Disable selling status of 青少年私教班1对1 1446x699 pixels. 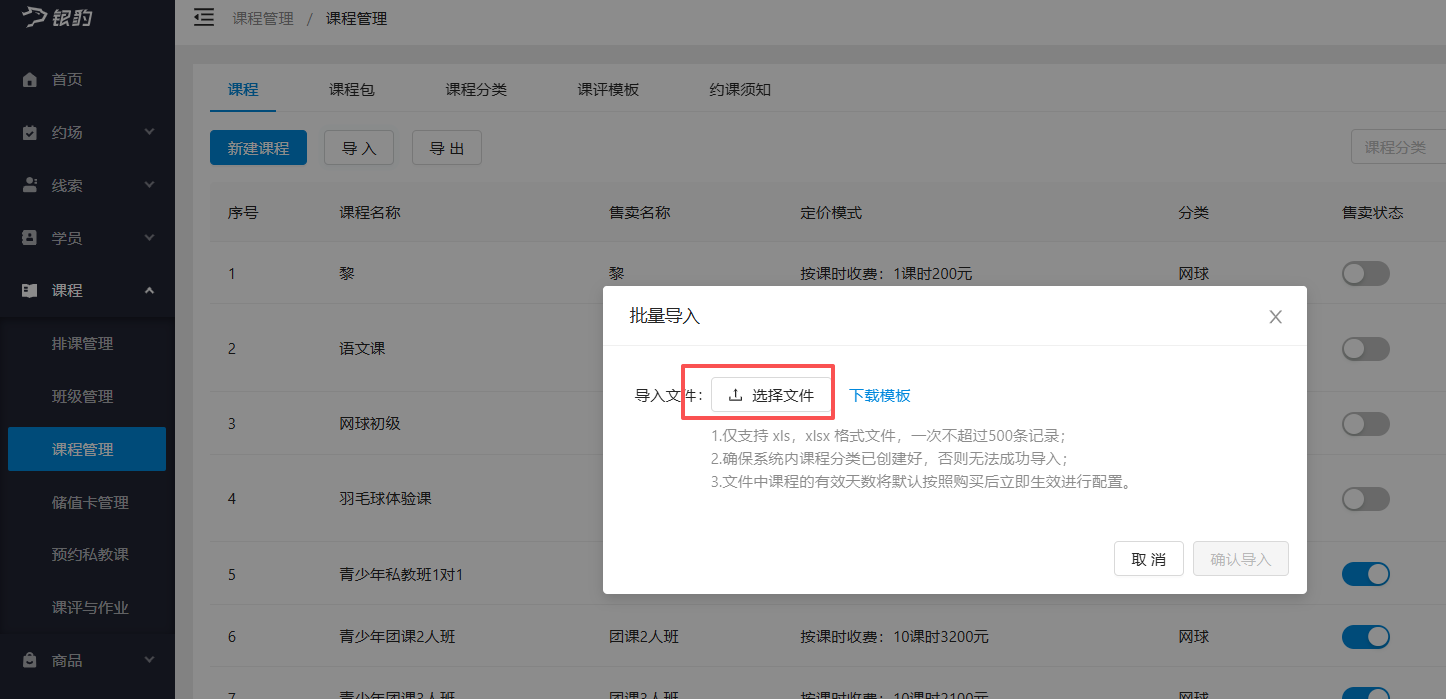point(1365,574)
